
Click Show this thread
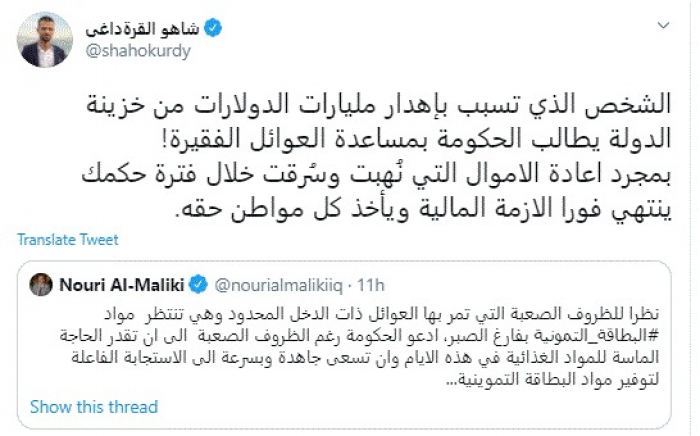click(x=94, y=407)
